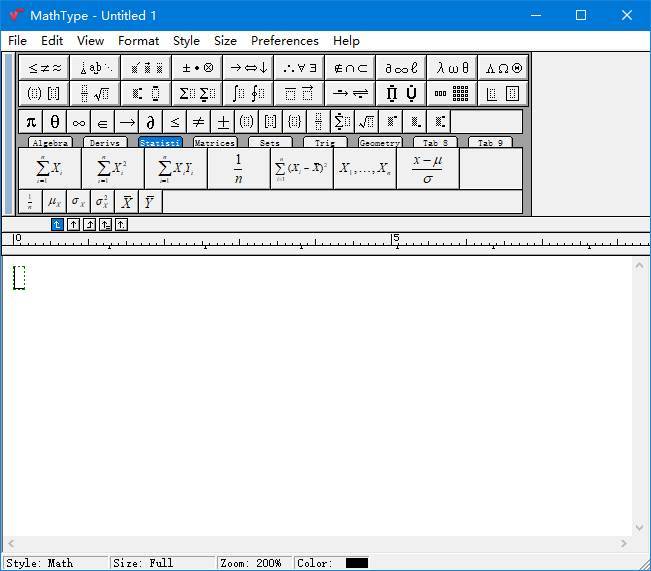Insert the sigma squared sub X symbol
Viewport: 651px width, 571px height.
[x=102, y=202]
